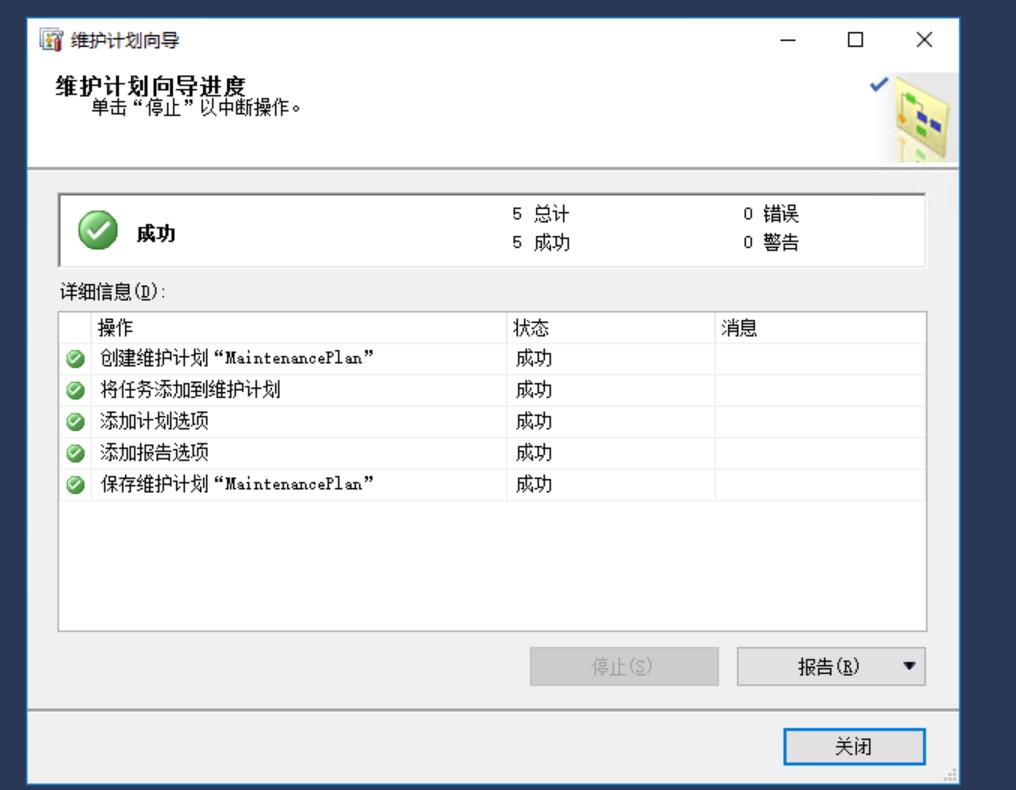Screen dimensions: 1016x790
Task: Sort by the 操作 column header
Action: 250,326
